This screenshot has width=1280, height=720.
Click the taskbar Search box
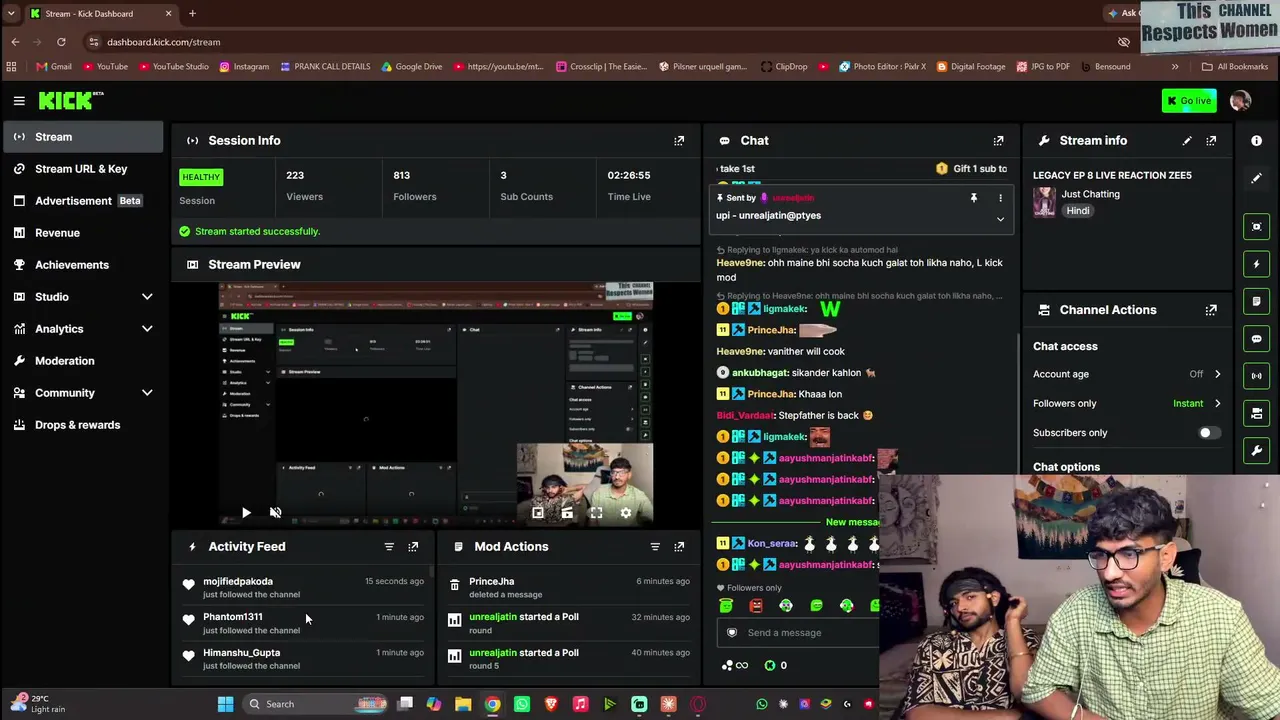pyautogui.click(x=316, y=704)
